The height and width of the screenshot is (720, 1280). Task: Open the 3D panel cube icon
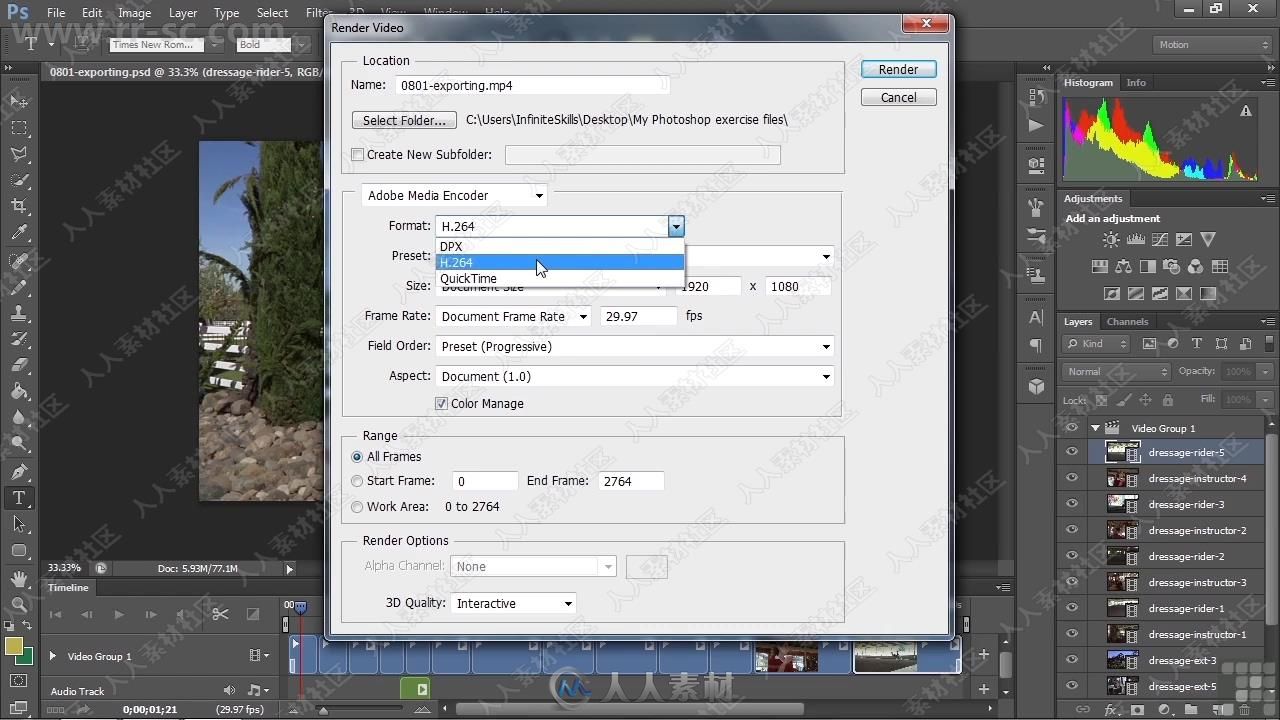coord(1036,386)
